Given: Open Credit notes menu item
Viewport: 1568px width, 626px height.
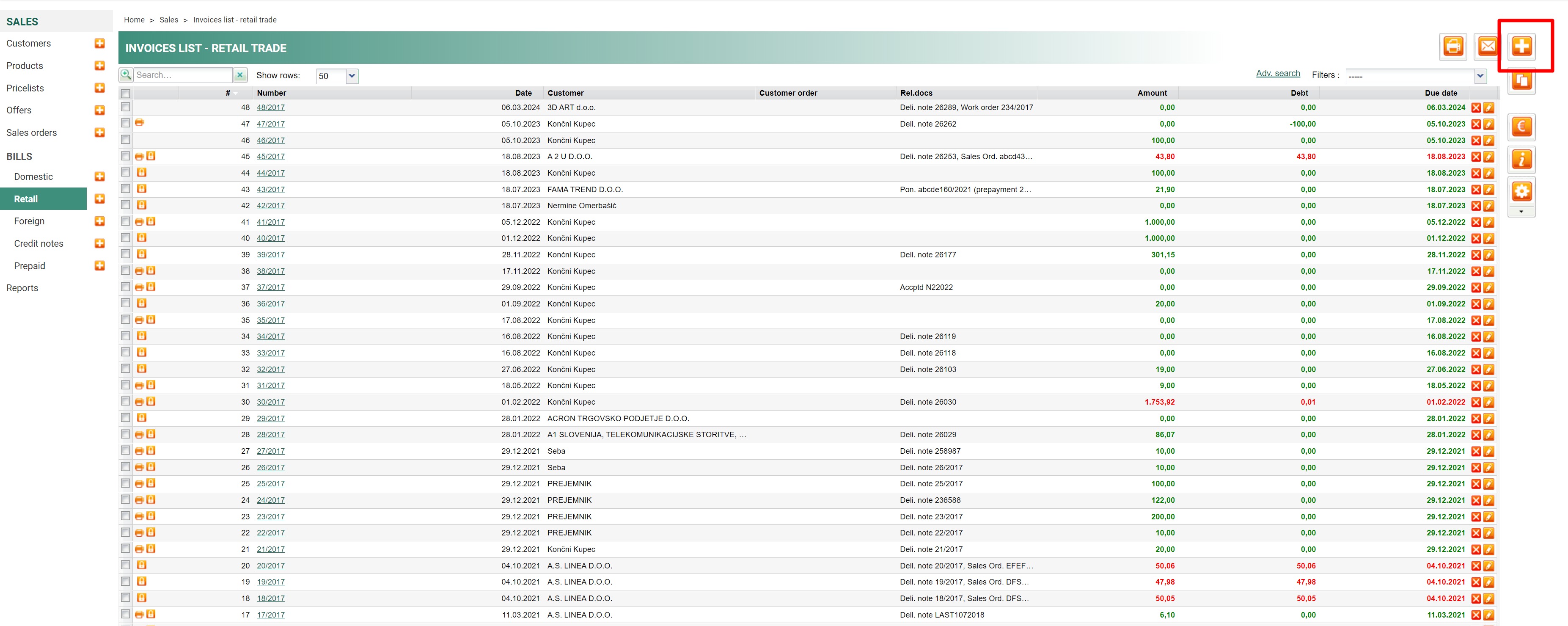Looking at the screenshot, I should [x=39, y=243].
